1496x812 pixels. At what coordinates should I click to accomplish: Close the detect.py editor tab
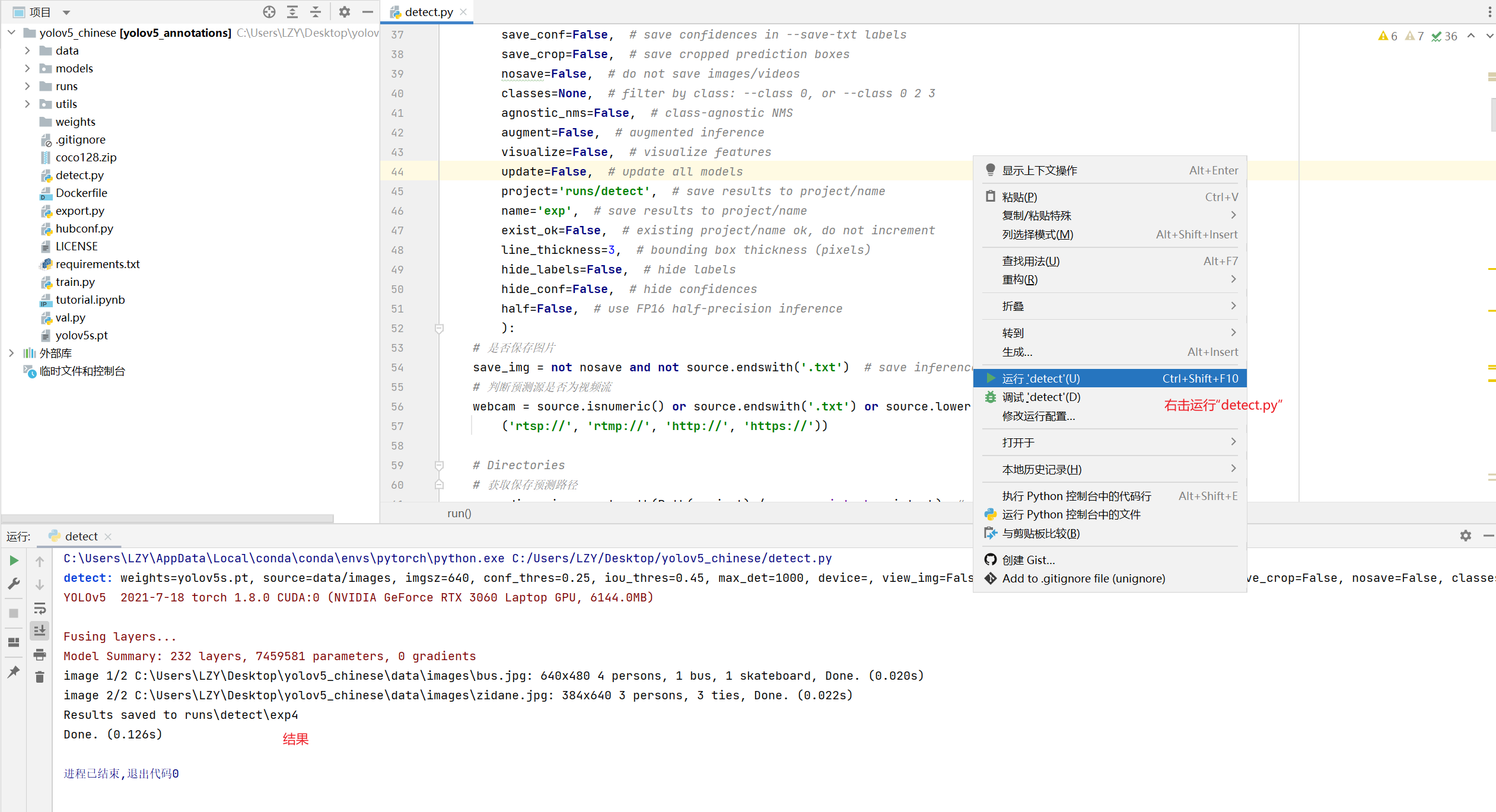[463, 12]
